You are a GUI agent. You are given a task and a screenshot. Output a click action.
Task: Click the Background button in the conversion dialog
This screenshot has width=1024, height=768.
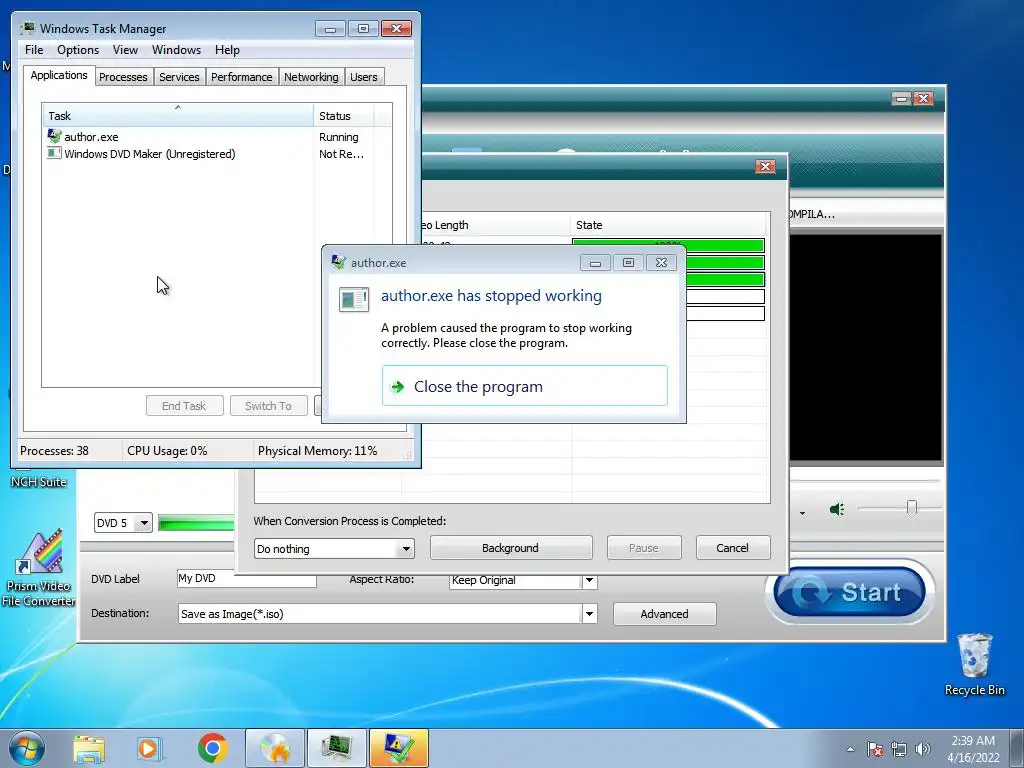tap(511, 548)
